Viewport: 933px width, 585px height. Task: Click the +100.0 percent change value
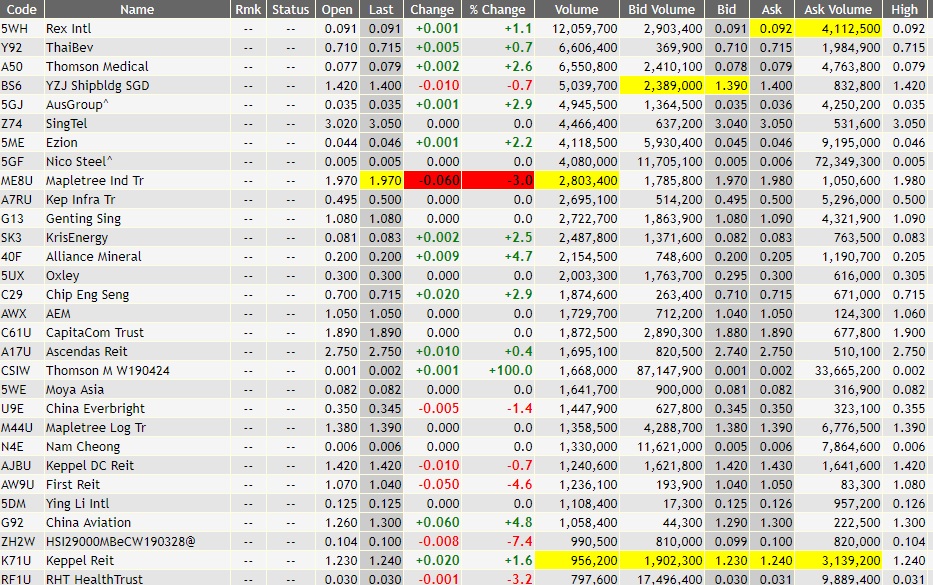point(511,371)
